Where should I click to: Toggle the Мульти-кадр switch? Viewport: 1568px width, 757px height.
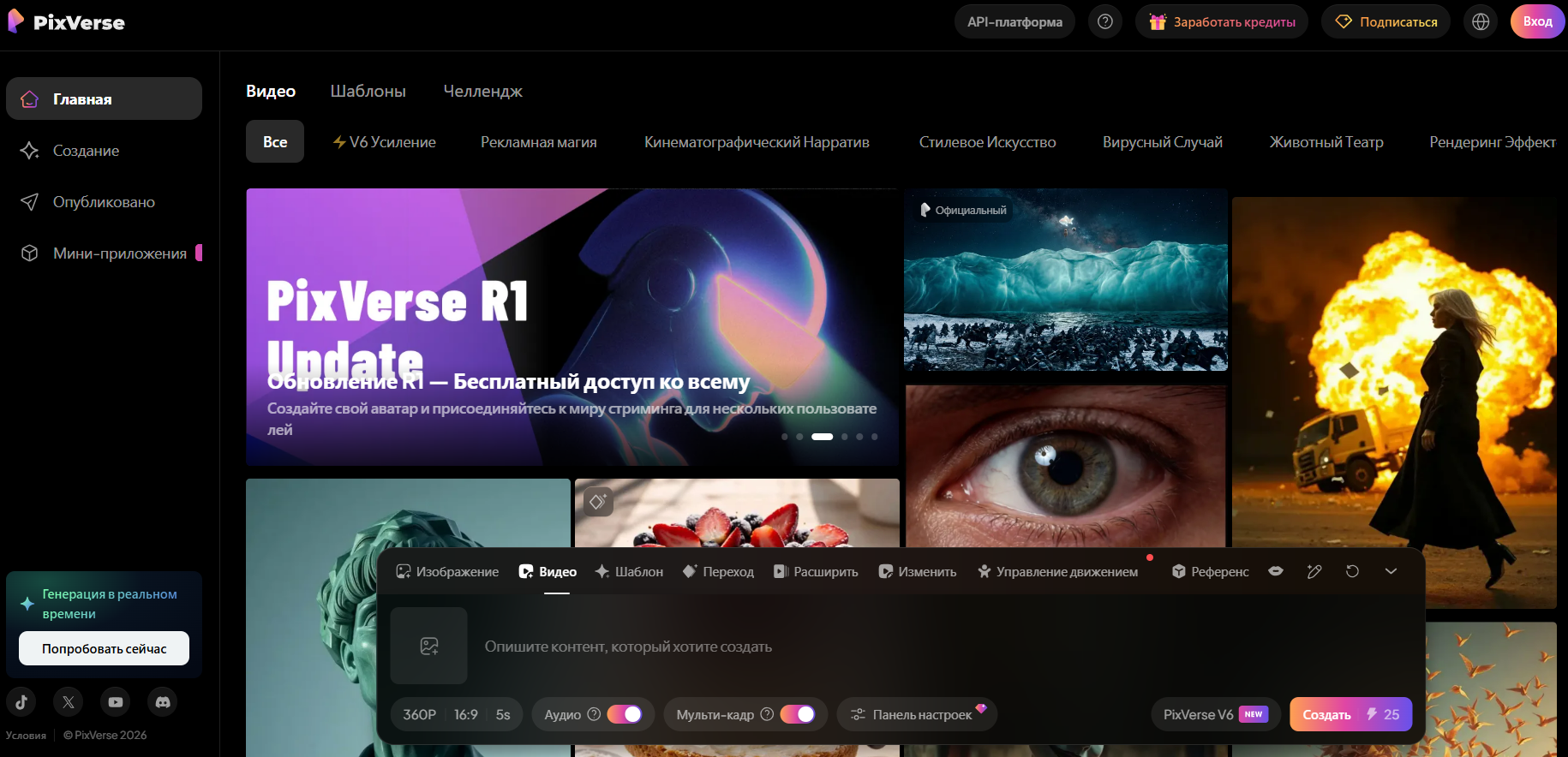[798, 714]
